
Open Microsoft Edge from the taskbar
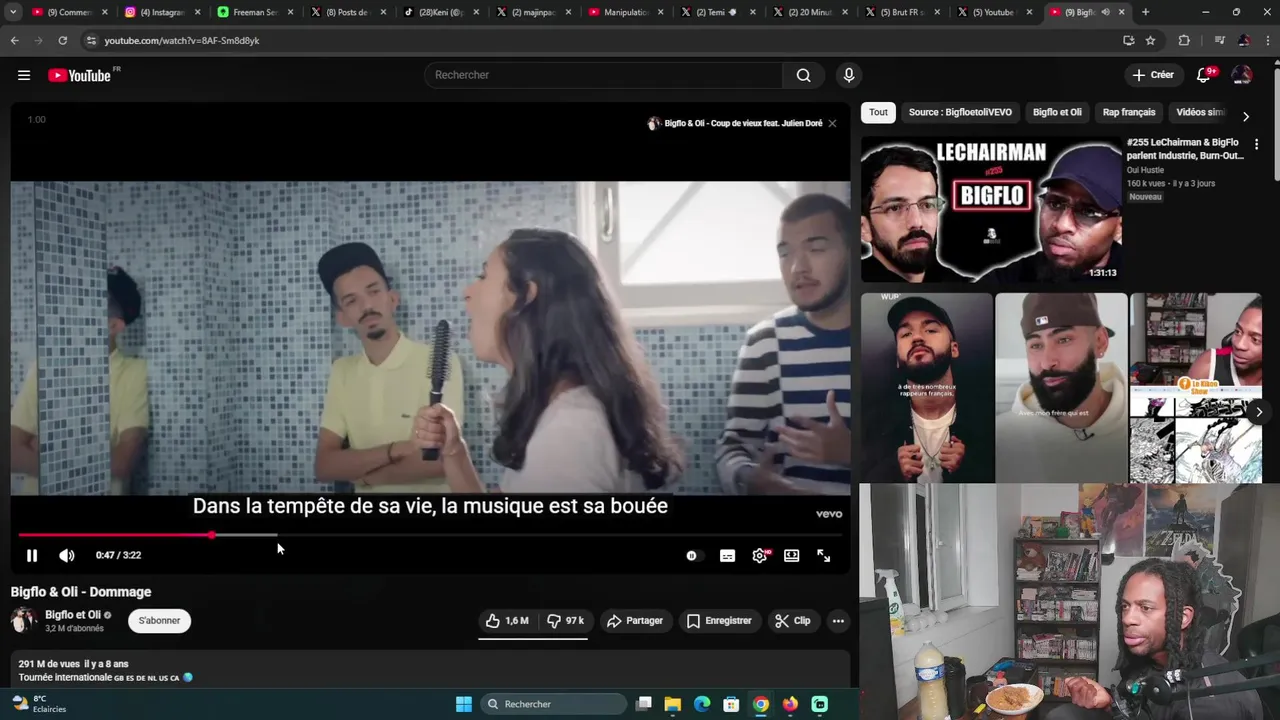pyautogui.click(x=702, y=704)
